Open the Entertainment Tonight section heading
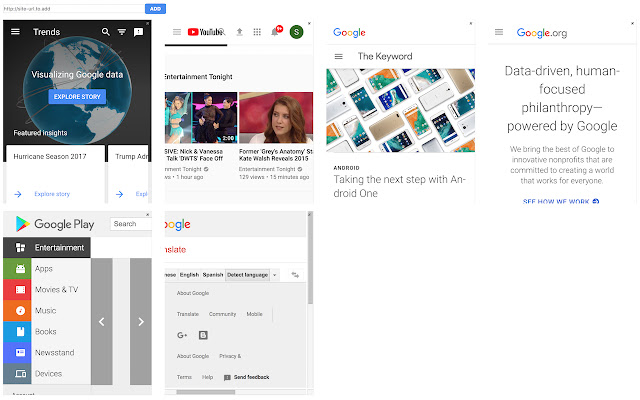Screen dimensions: 640x400 point(198,77)
